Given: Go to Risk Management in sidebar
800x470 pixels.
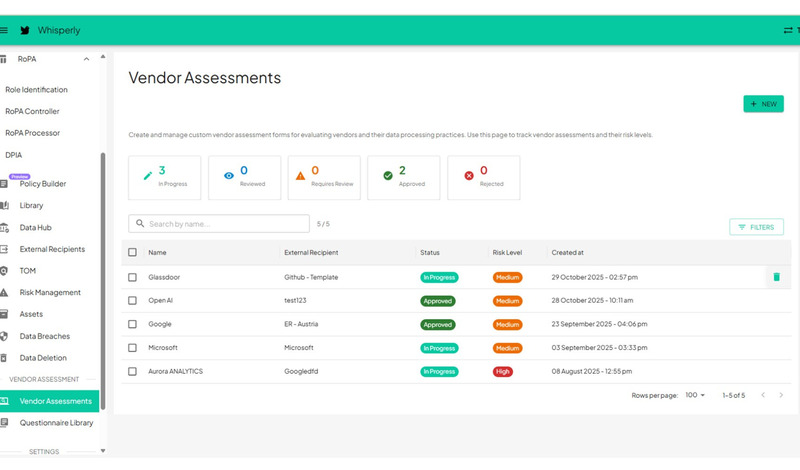Looking at the screenshot, I should [x=50, y=293].
